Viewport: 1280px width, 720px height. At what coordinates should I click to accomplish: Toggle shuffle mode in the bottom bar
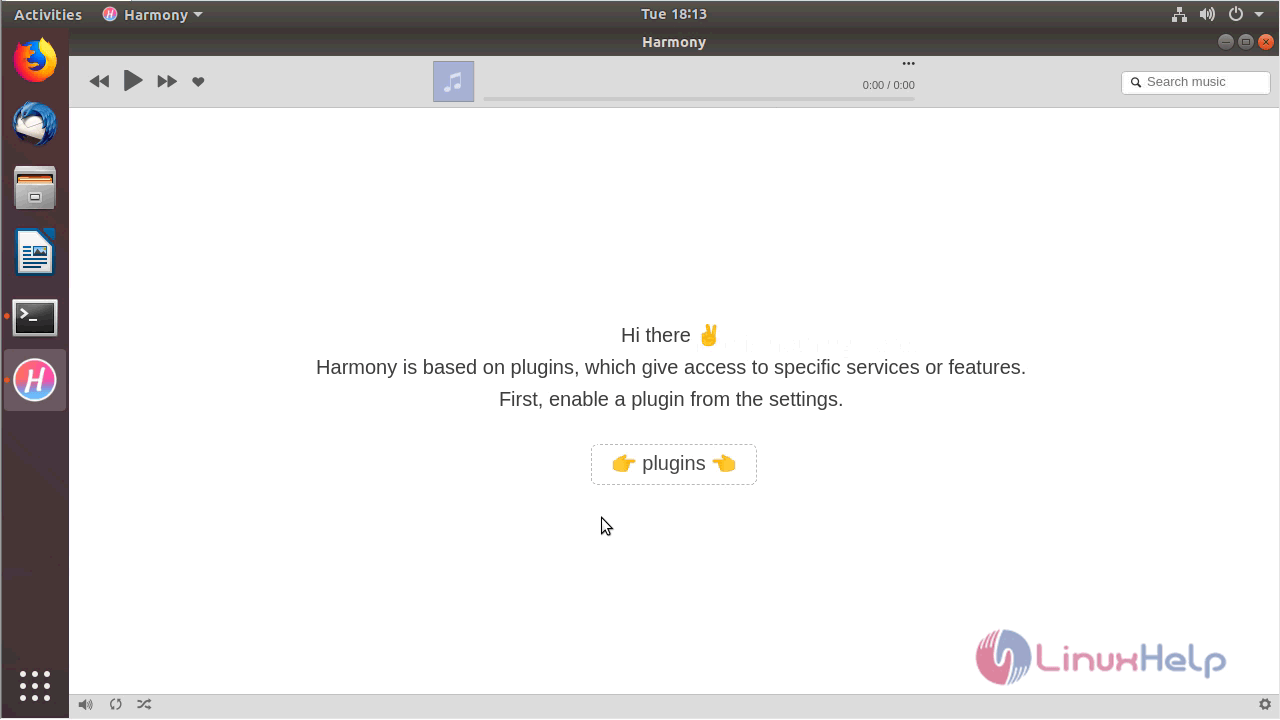coord(144,705)
